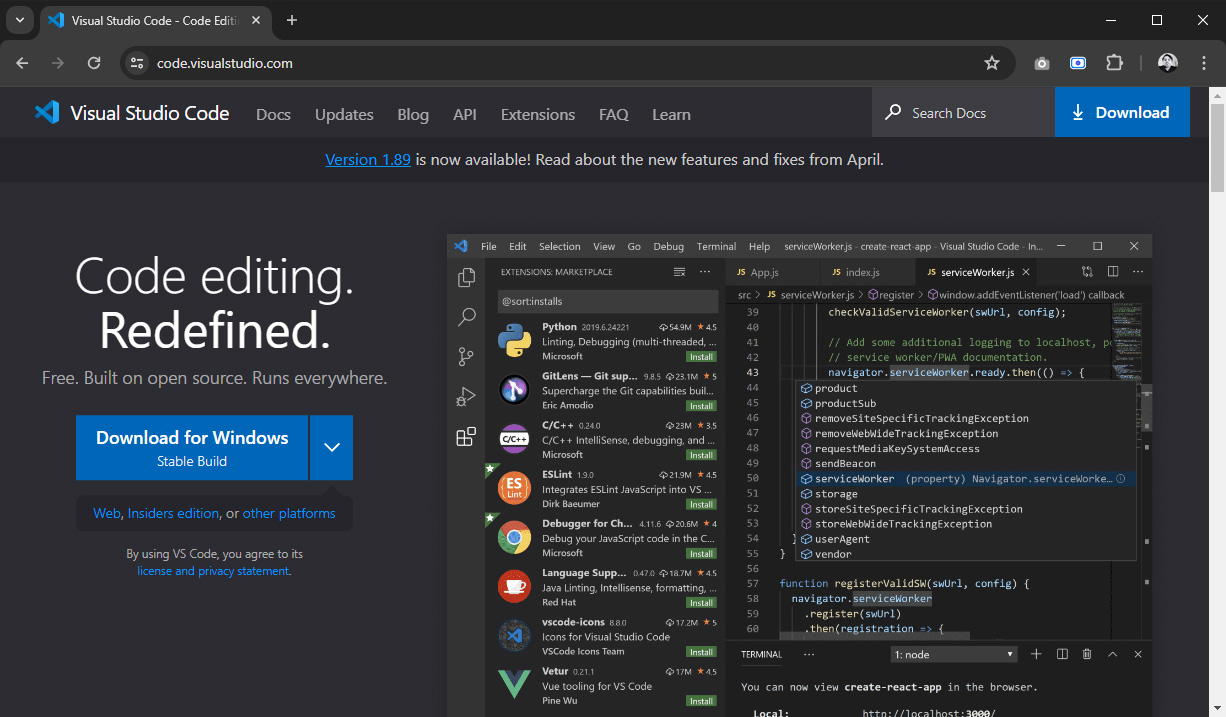Click the Install button for the Python extension

pyautogui.click(x=701, y=357)
